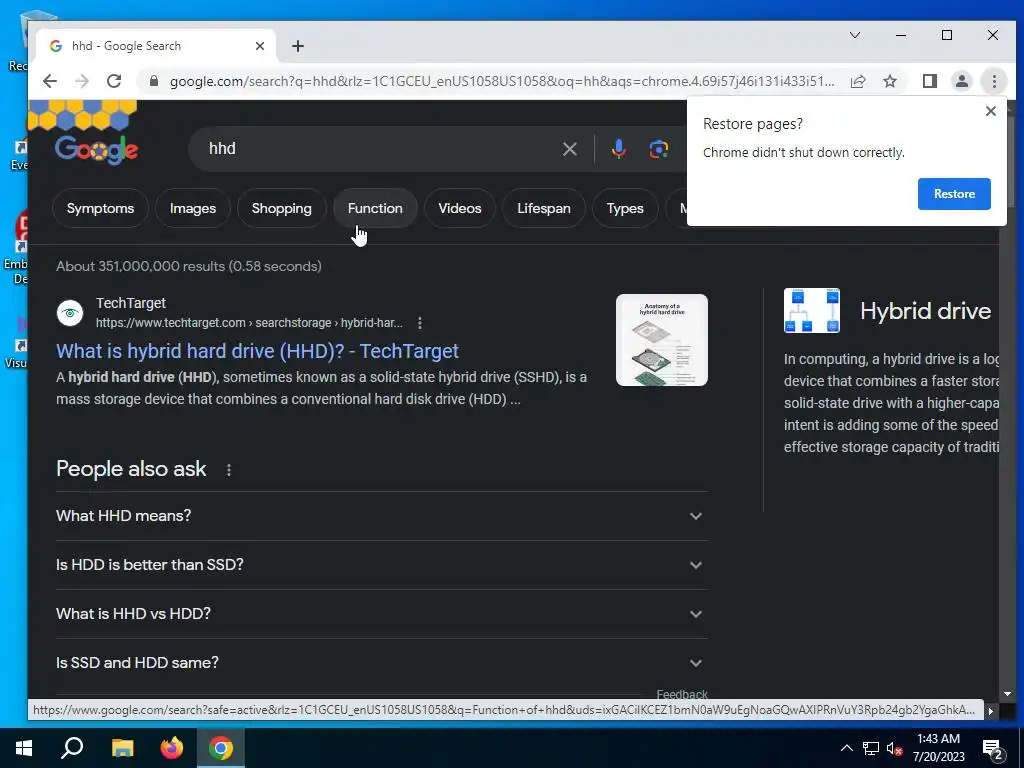
Task: Go back to the previous page
Action: [x=50, y=81]
